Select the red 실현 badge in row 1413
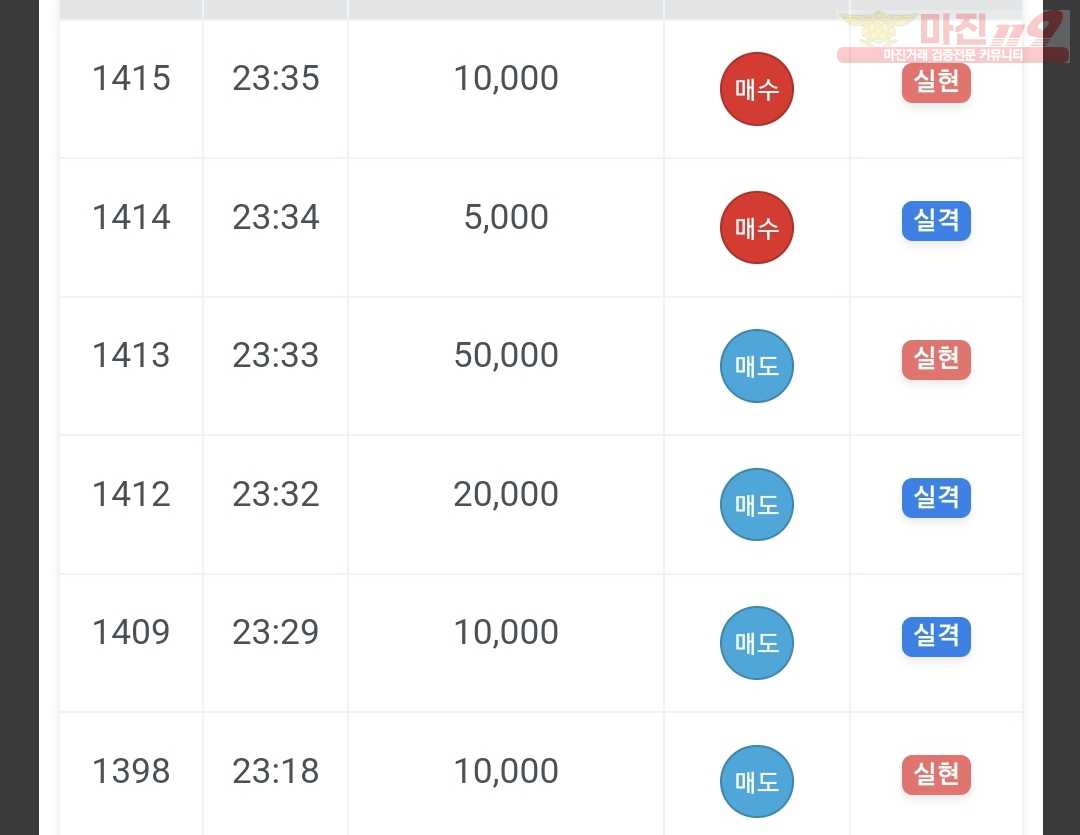 [x=936, y=360]
